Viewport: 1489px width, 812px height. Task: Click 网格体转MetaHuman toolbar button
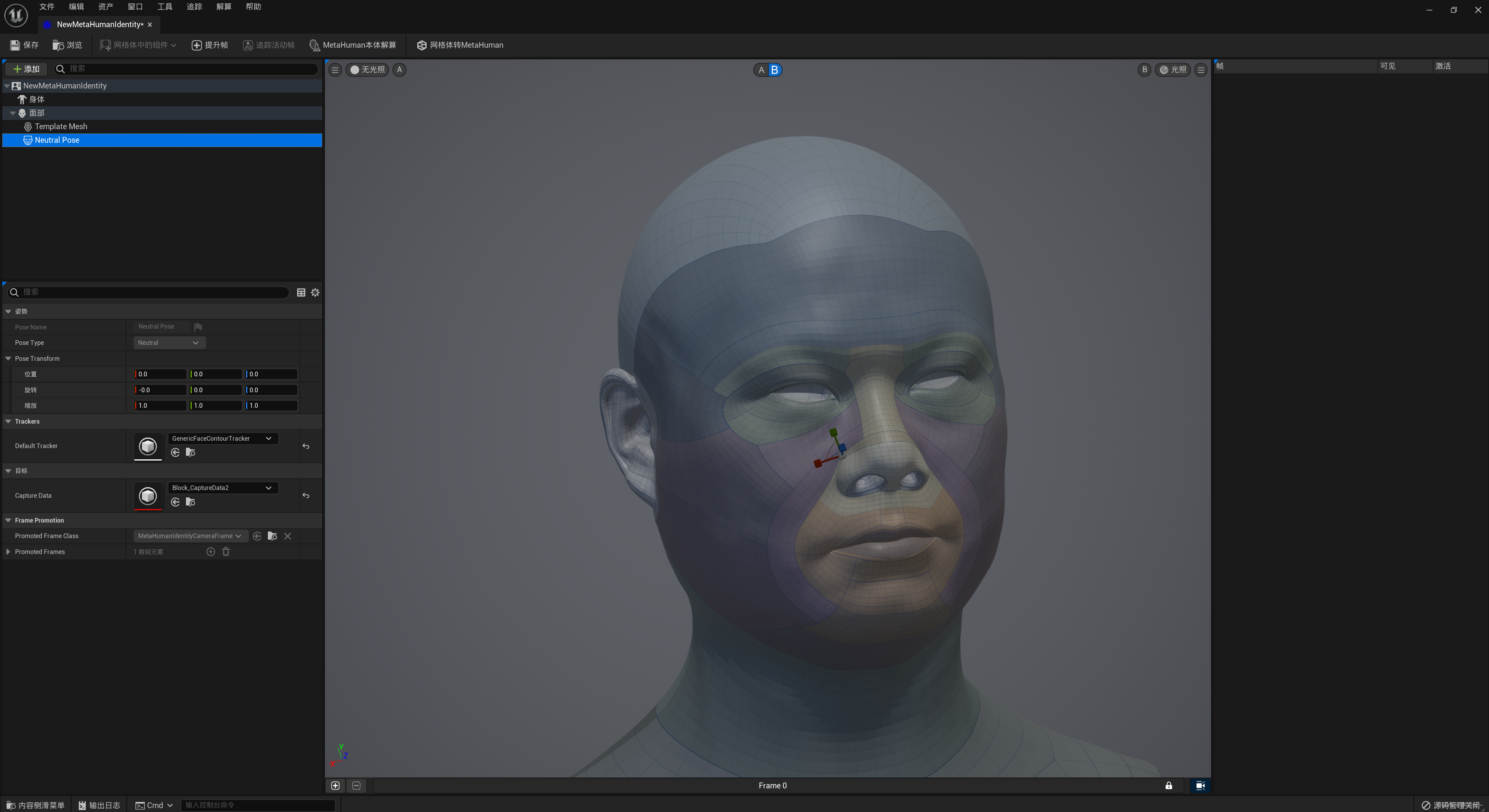460,45
